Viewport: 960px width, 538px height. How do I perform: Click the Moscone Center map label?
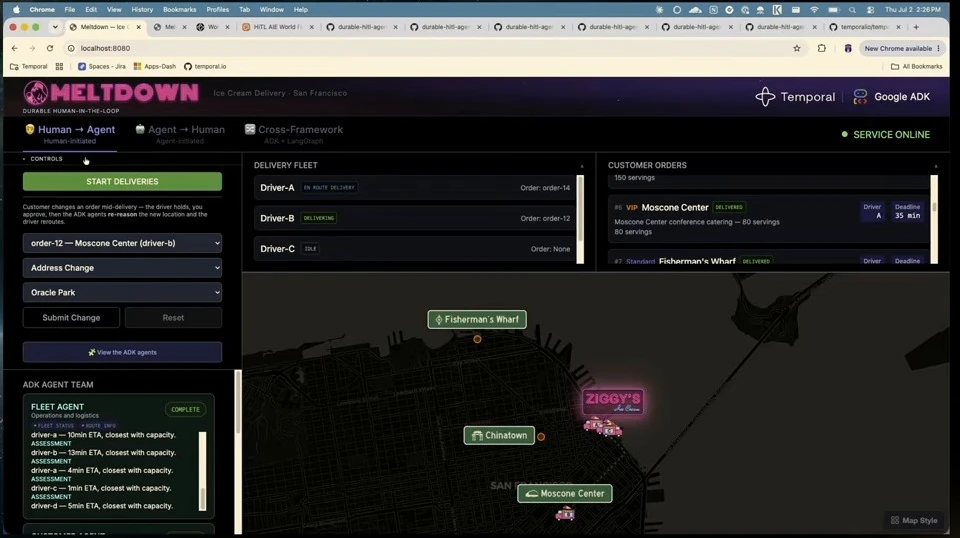tap(564, 493)
